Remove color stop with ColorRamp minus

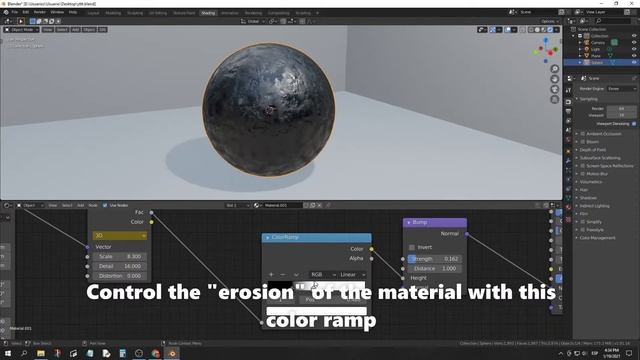coord(282,275)
